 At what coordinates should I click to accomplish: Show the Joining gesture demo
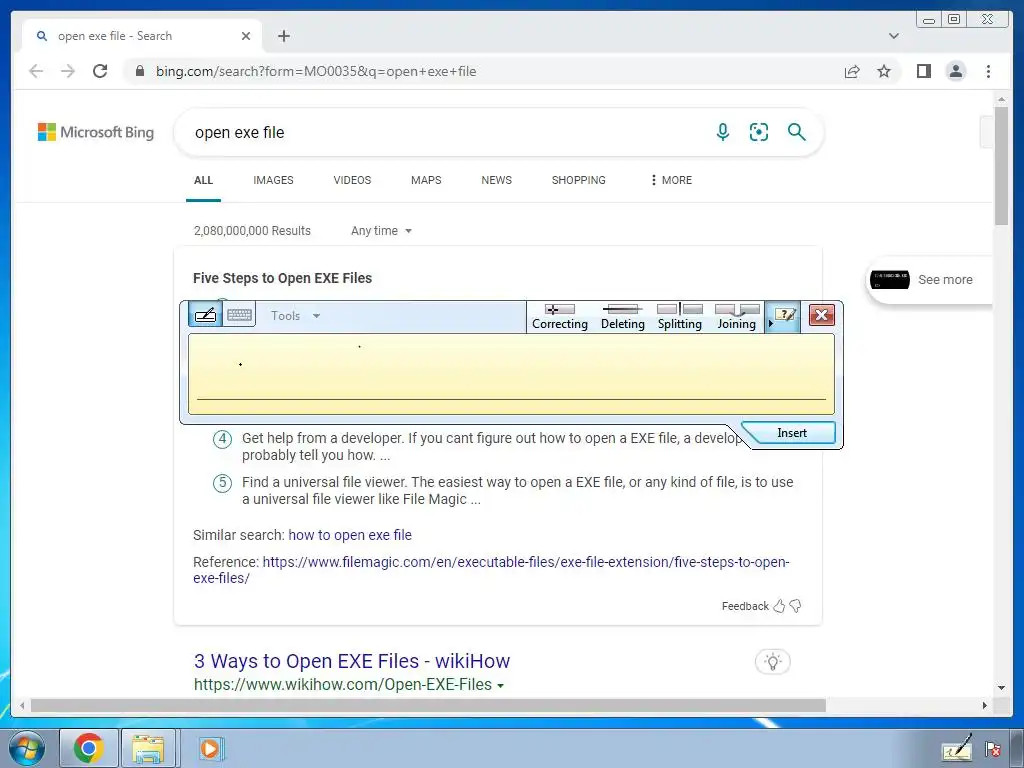coord(737,317)
